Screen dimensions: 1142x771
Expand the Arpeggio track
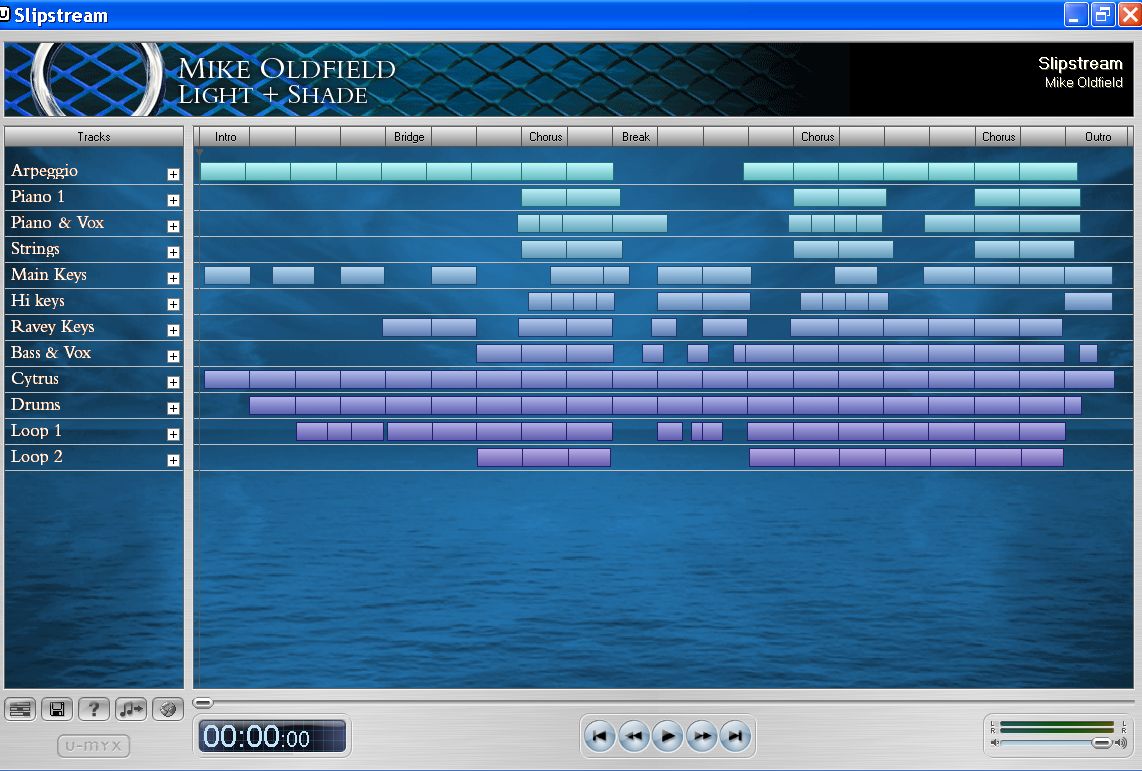(x=173, y=174)
